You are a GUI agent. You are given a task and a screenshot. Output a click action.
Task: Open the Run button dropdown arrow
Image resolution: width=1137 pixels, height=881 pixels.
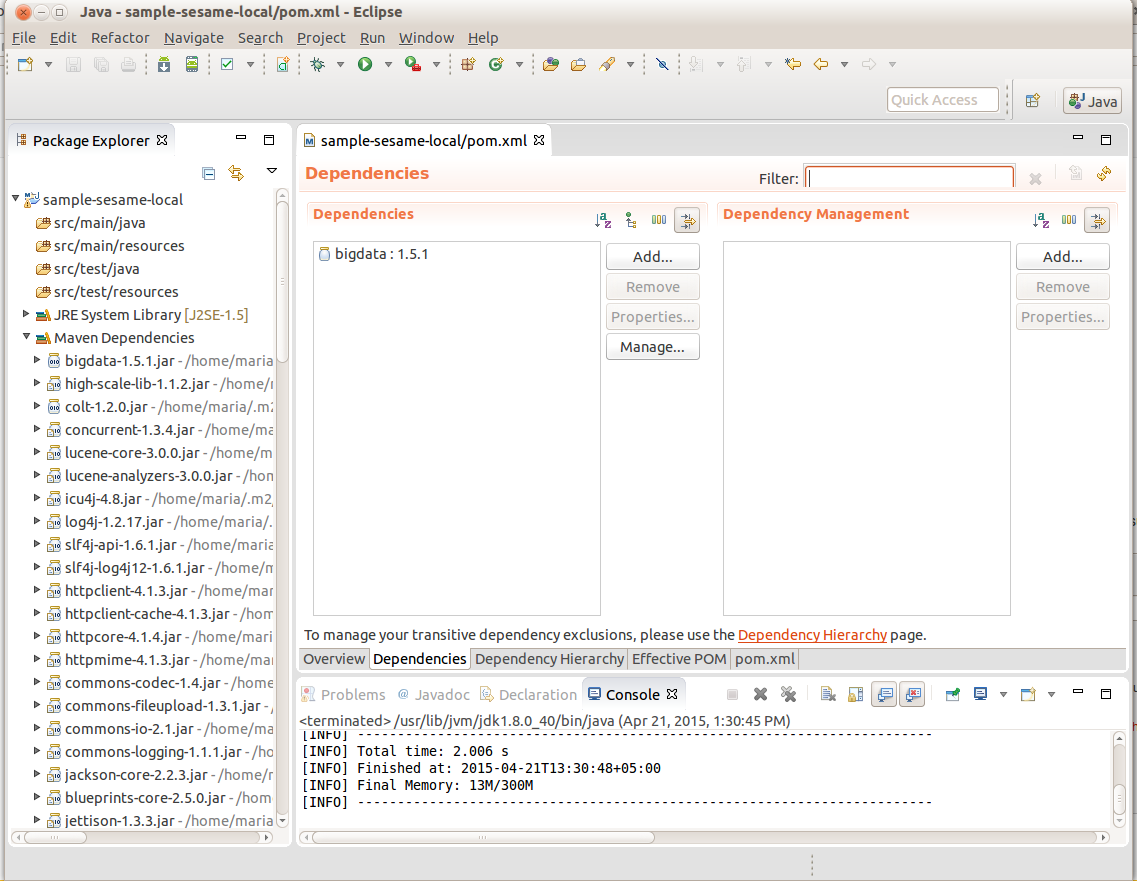tap(388, 65)
